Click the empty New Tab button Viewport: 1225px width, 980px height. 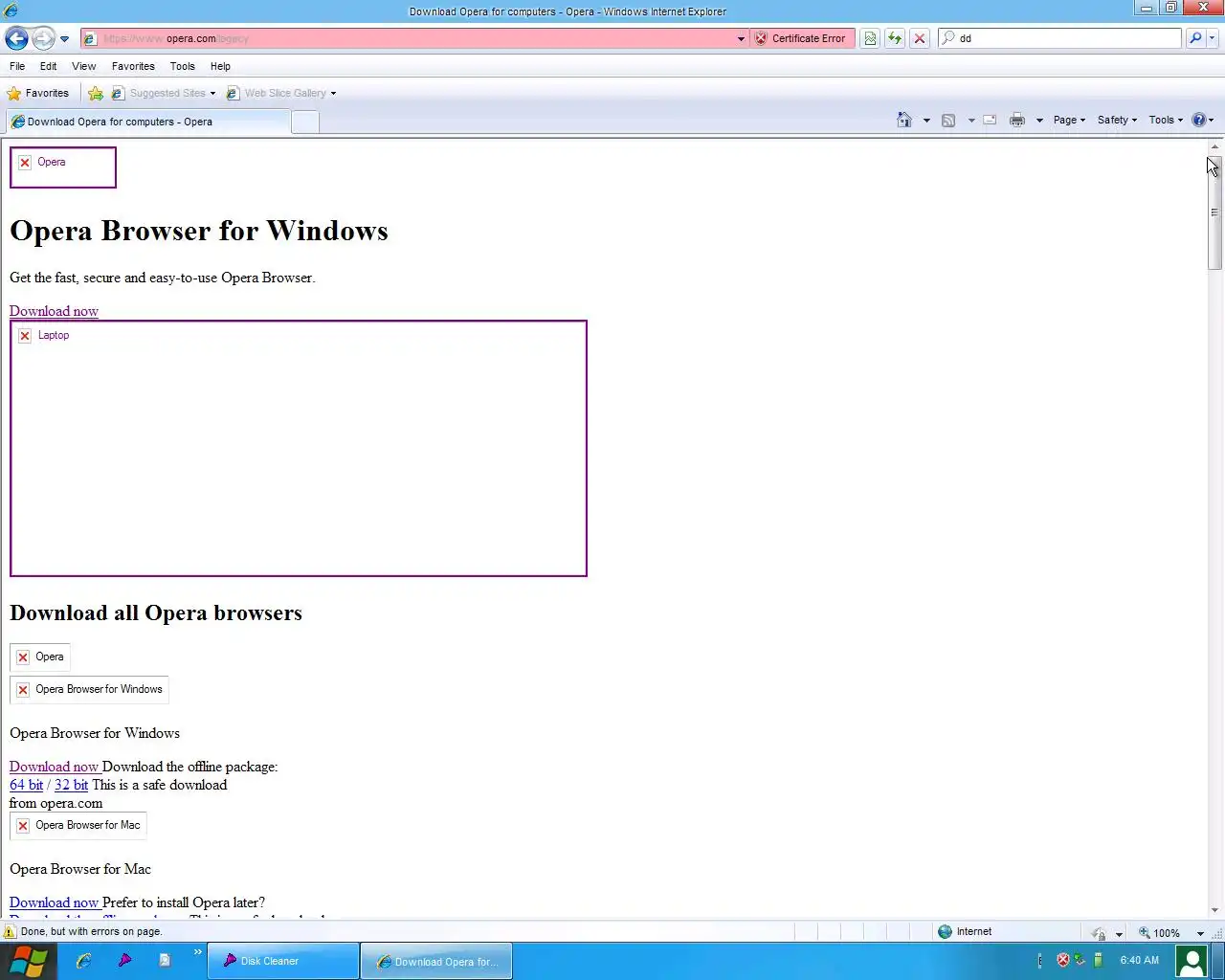point(304,122)
